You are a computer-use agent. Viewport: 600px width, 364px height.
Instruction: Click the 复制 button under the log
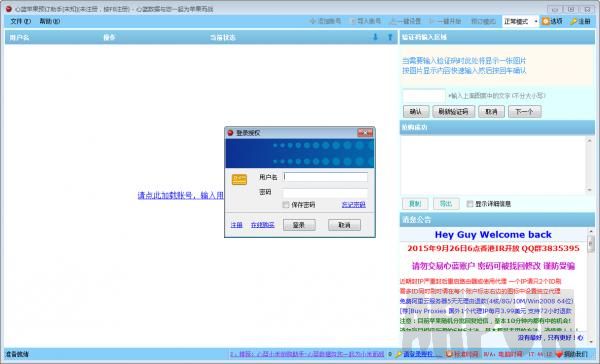point(415,204)
